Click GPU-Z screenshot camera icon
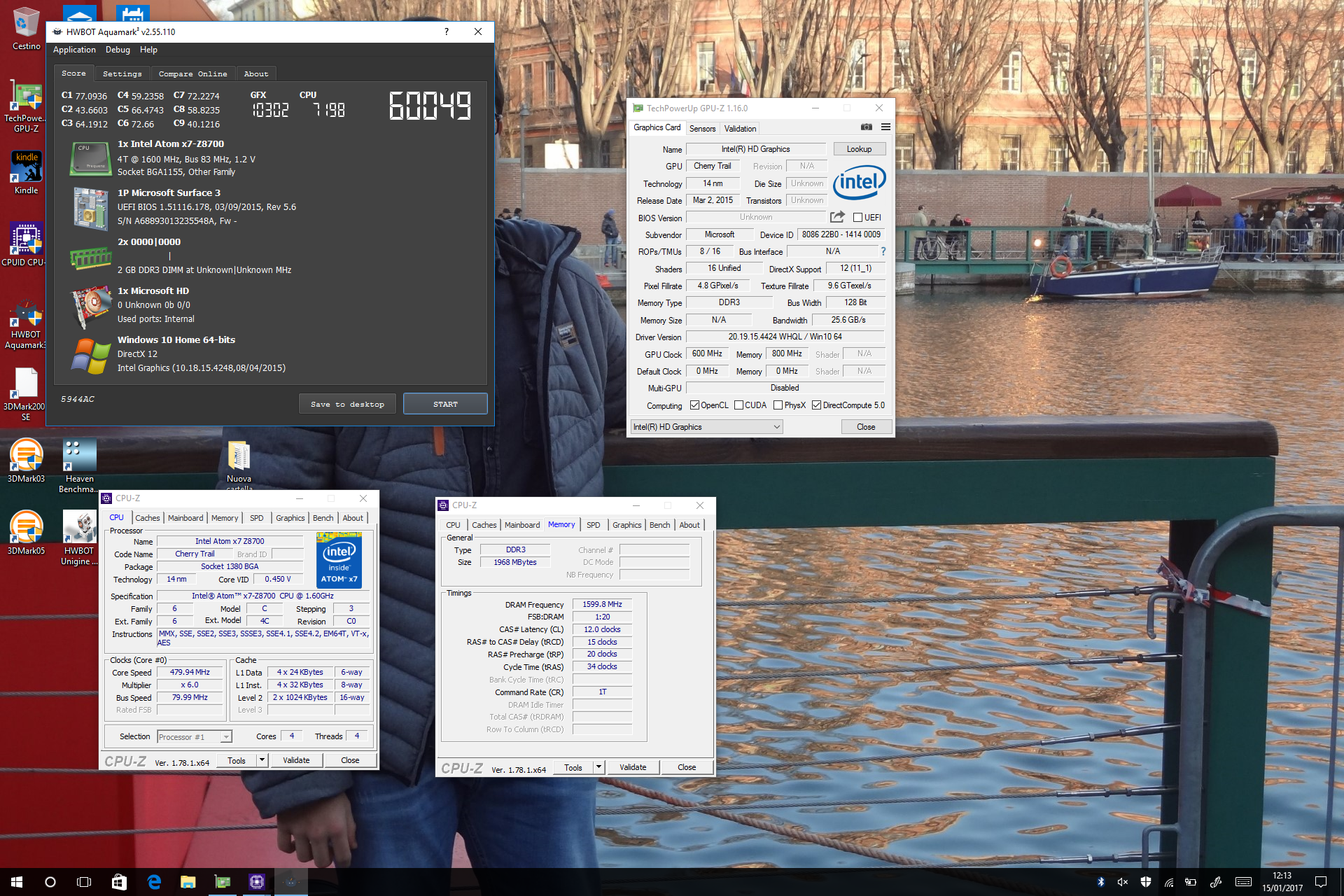This screenshot has height=896, width=1344. (x=867, y=127)
